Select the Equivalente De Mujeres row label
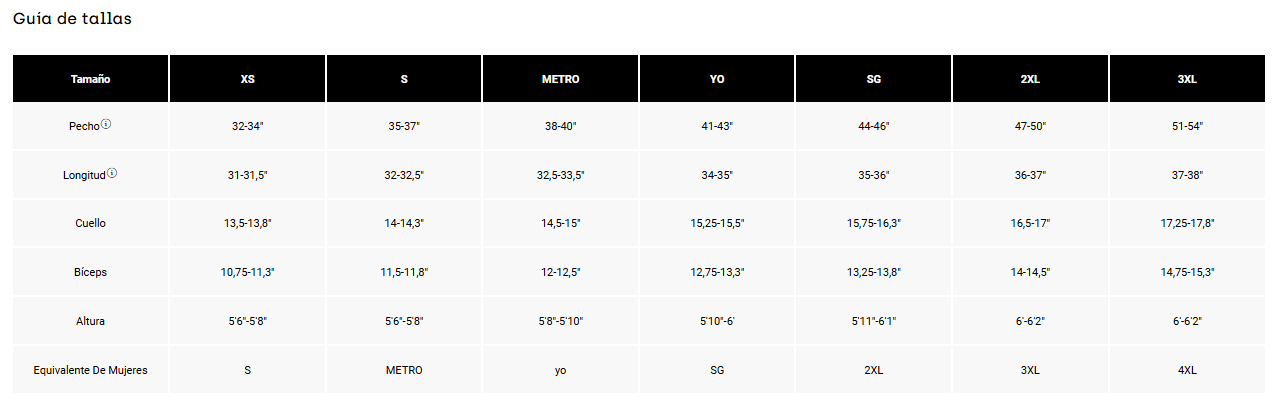This screenshot has width=1280, height=414. pos(90,370)
